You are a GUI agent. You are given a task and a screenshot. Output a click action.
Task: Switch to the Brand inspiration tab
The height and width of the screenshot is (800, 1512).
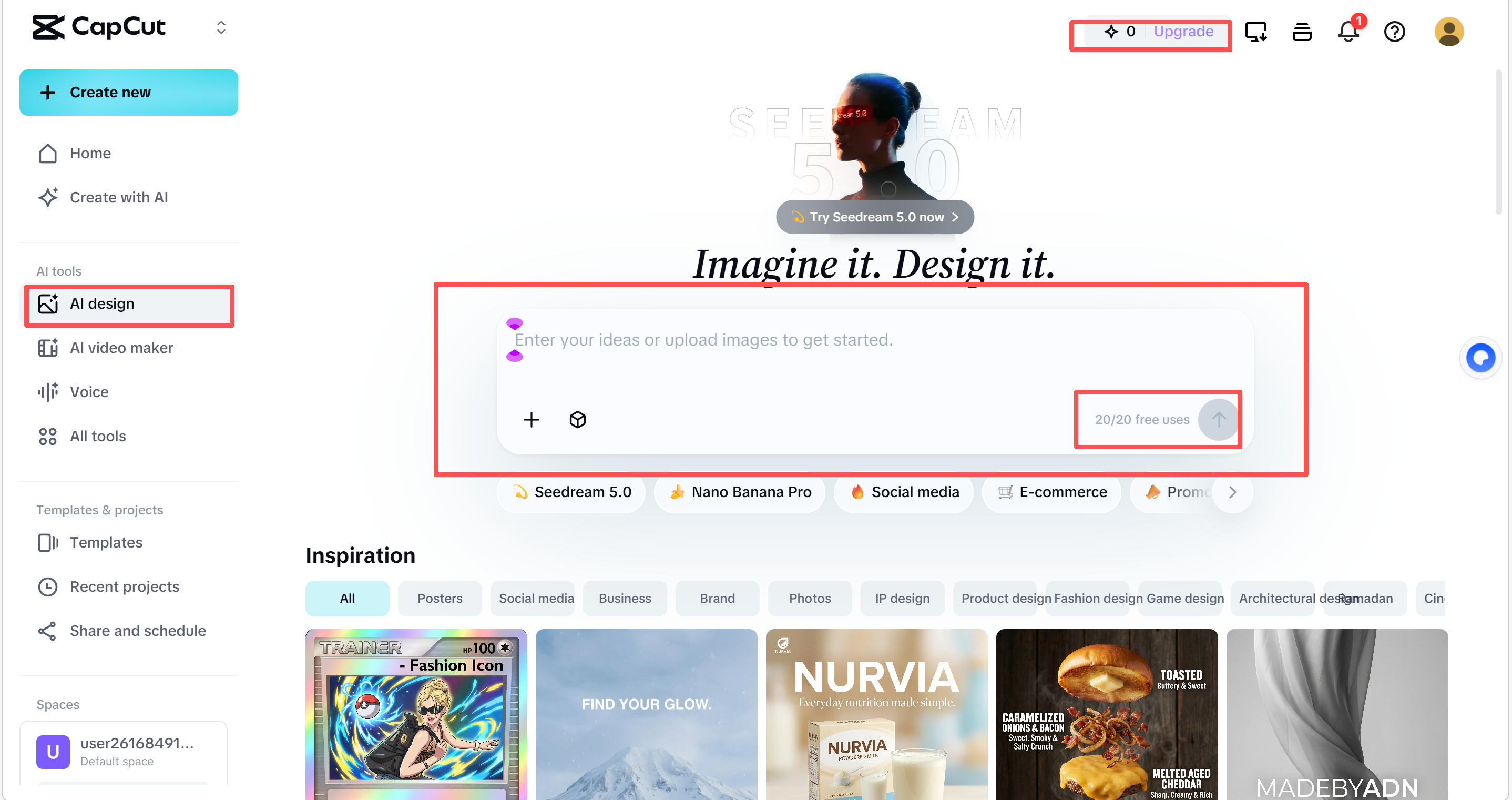717,598
